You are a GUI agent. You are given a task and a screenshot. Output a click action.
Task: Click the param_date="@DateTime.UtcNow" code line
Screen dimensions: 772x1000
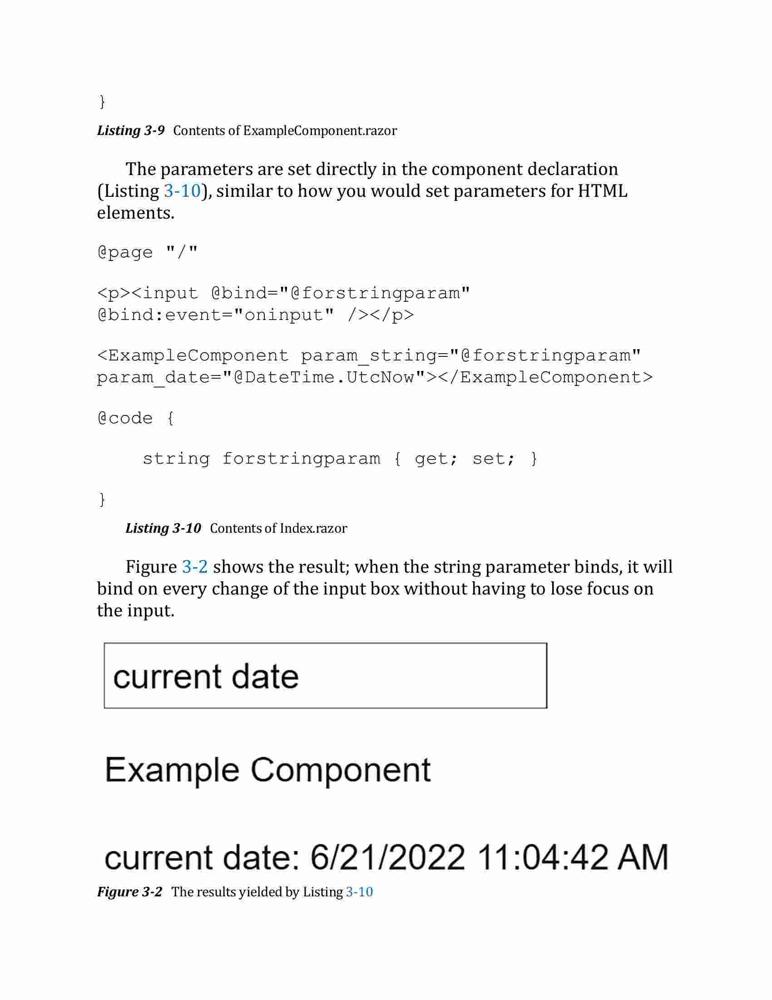click(x=375, y=377)
